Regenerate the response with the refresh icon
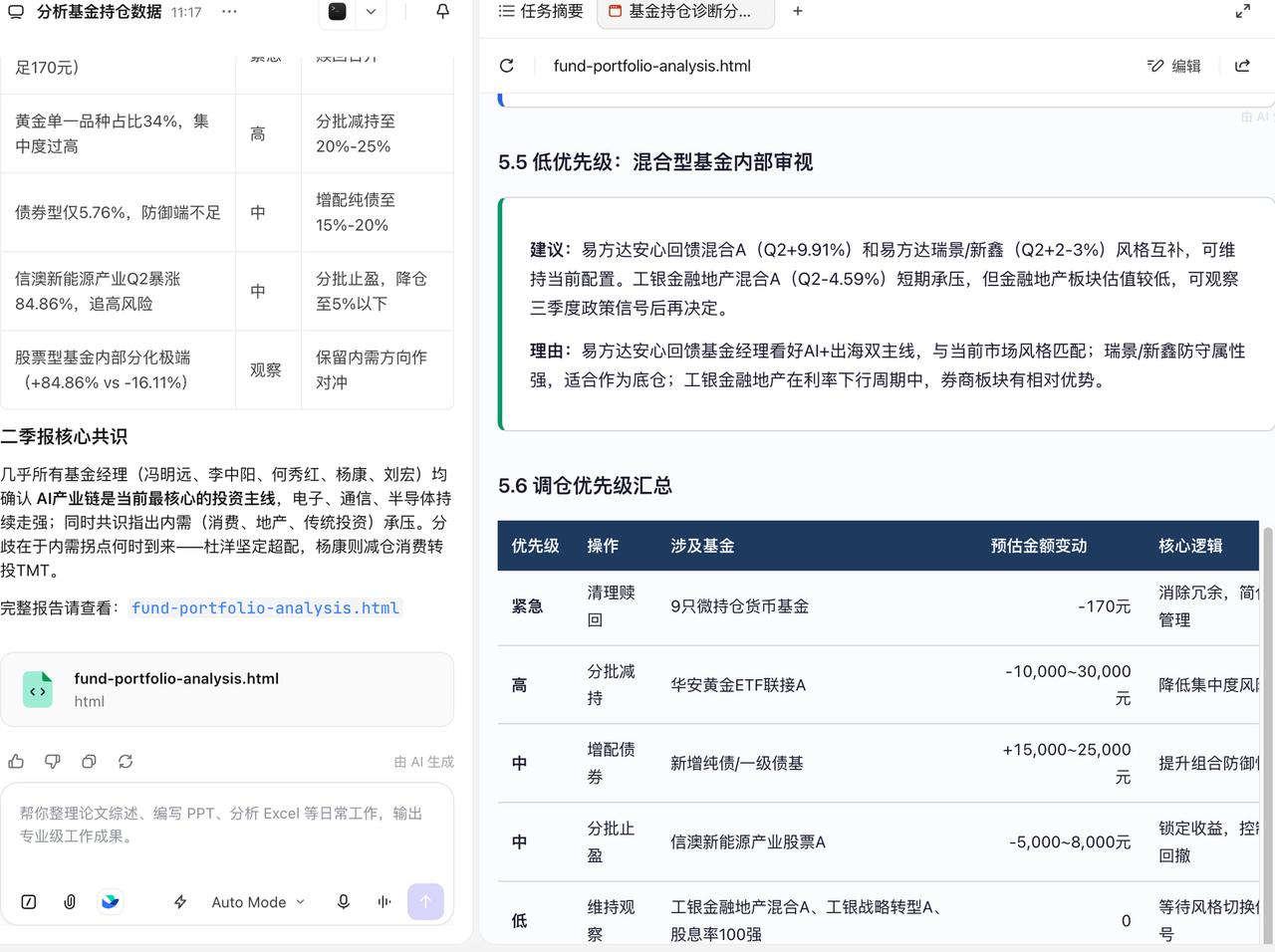 click(126, 762)
